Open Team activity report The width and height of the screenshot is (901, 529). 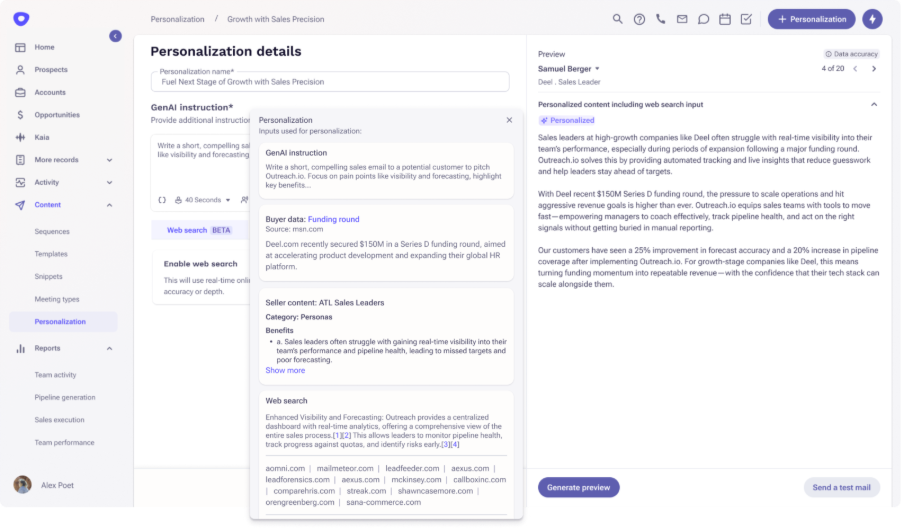coord(55,375)
